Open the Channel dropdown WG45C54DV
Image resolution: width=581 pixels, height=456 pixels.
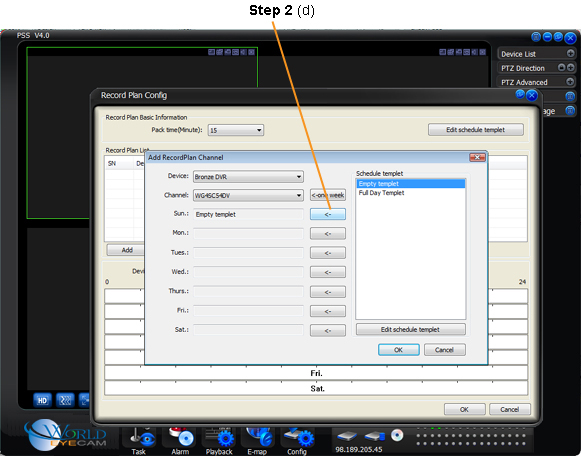[x=248, y=195]
